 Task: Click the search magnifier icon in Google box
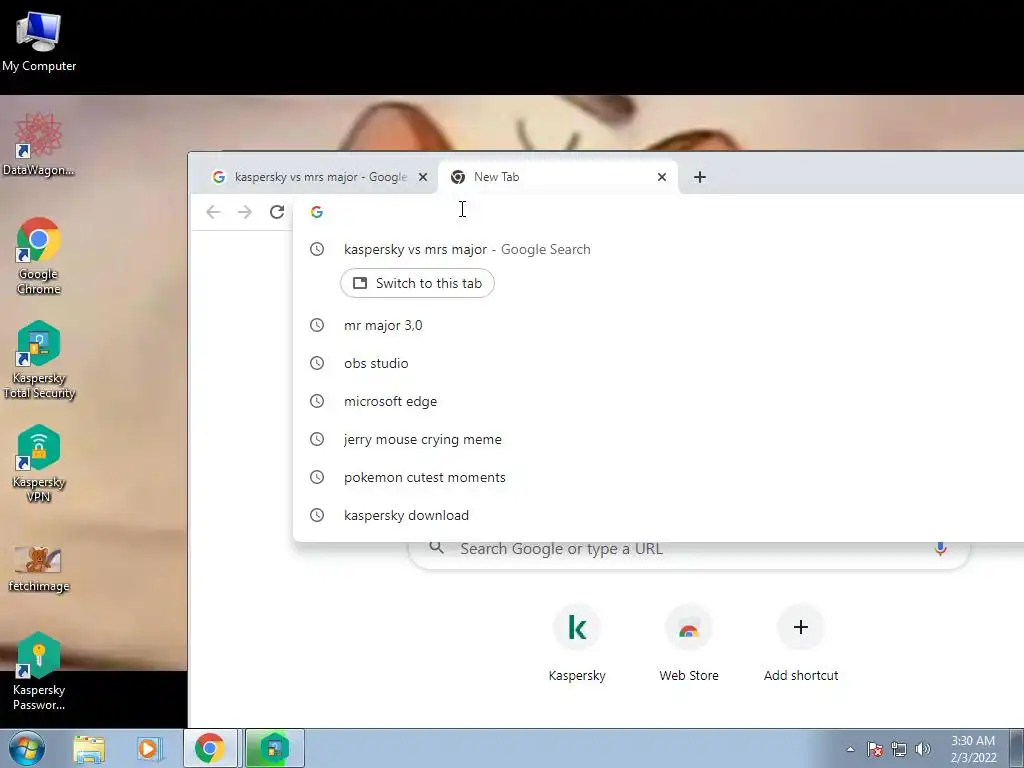point(436,548)
